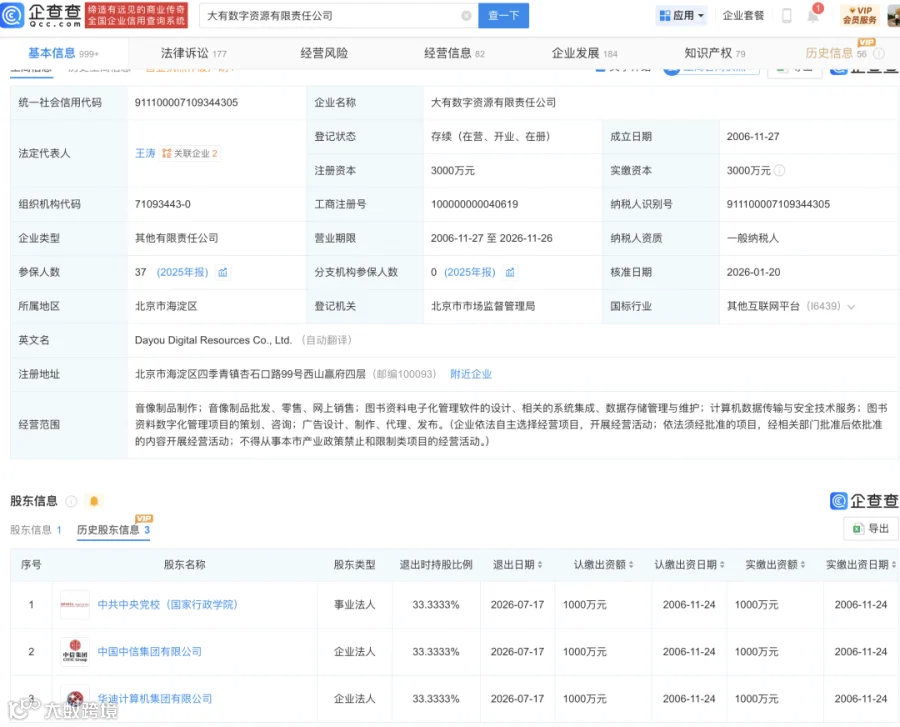This screenshot has height=727, width=900.
Task: Open 附近企业 link
Action: pos(471,374)
